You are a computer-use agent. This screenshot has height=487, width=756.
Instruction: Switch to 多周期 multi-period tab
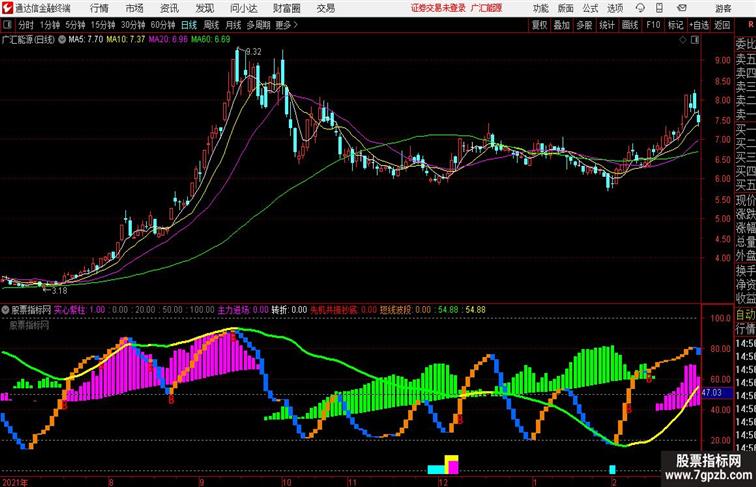click(258, 25)
